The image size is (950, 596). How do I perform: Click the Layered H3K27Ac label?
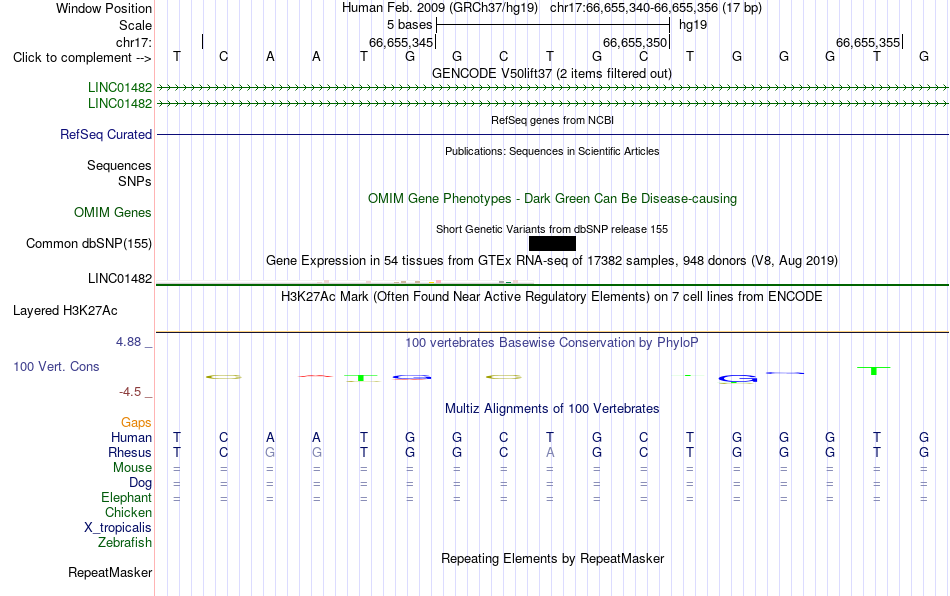[x=65, y=311]
